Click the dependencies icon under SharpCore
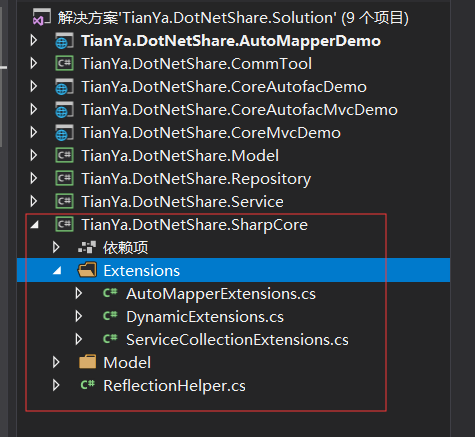Screen dimensions: 475x437 tap(87, 247)
